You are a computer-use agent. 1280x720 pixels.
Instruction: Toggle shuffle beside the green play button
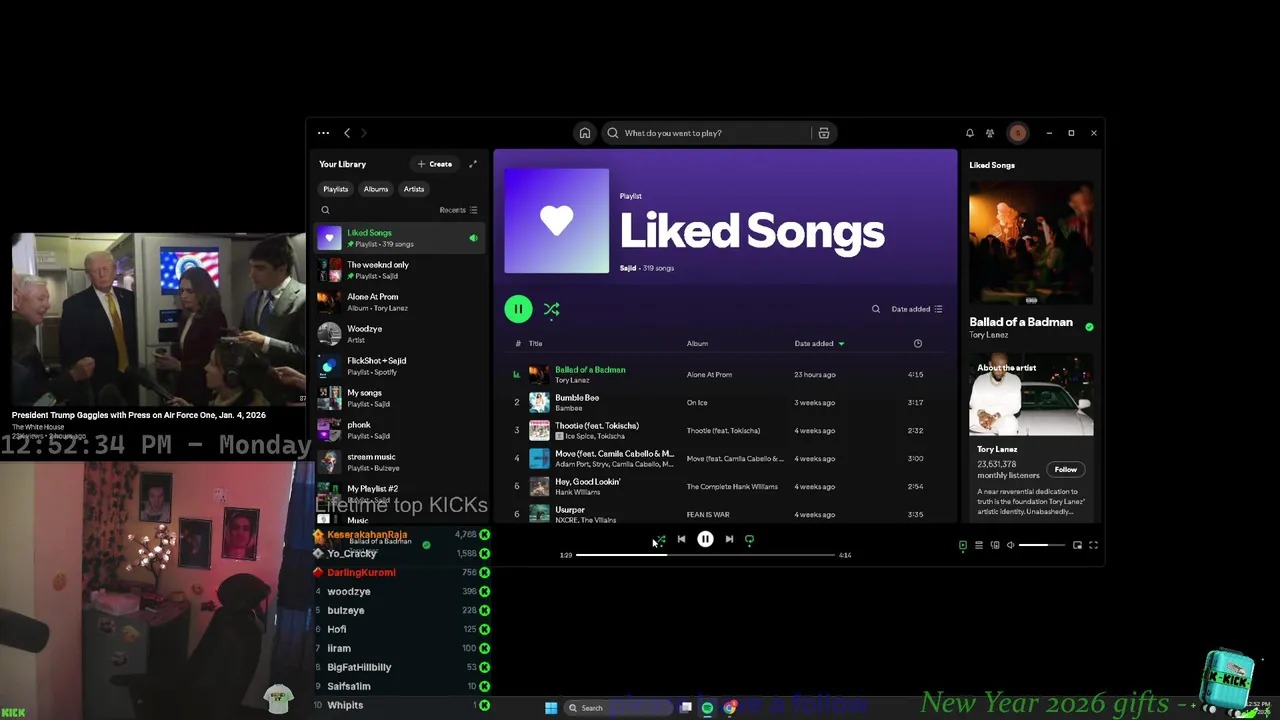tap(551, 309)
